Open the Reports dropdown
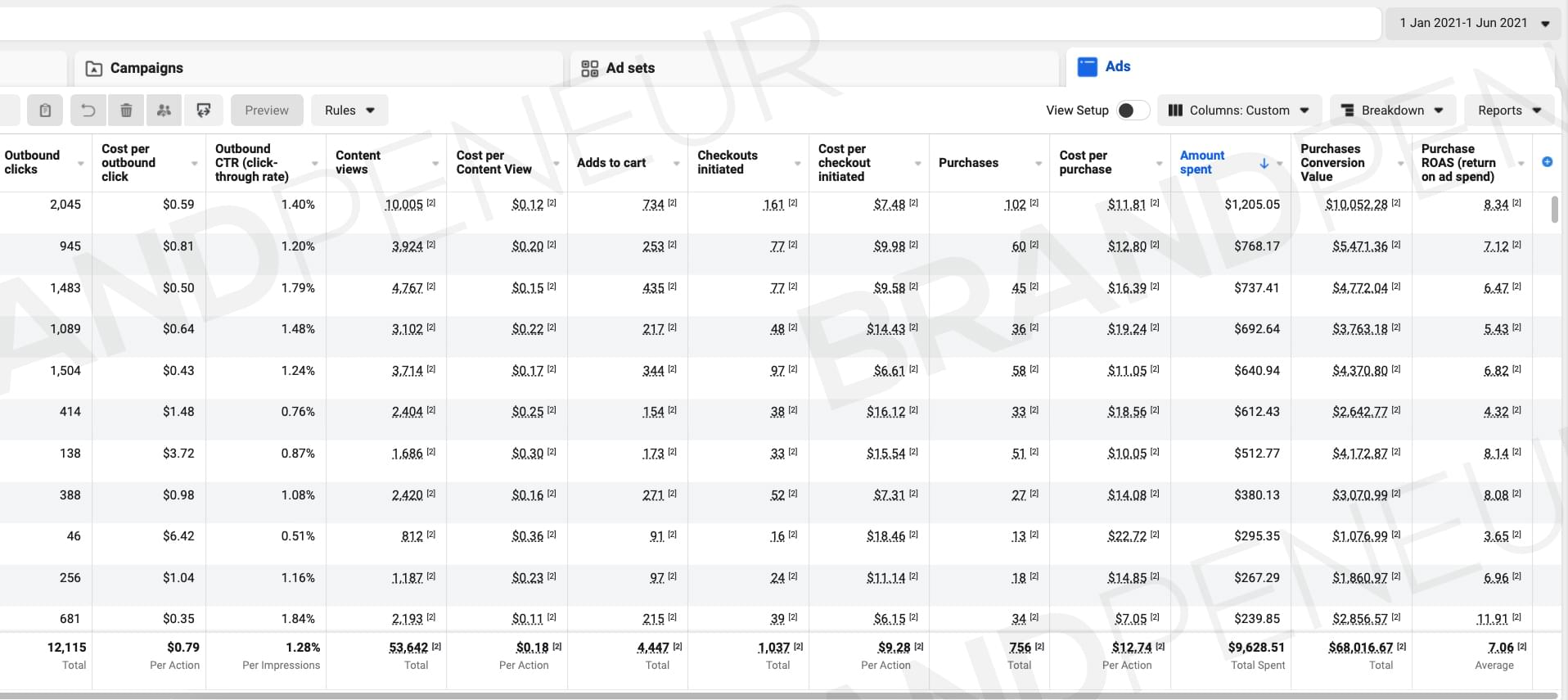This screenshot has height=700, width=1568. pyautogui.click(x=1509, y=111)
